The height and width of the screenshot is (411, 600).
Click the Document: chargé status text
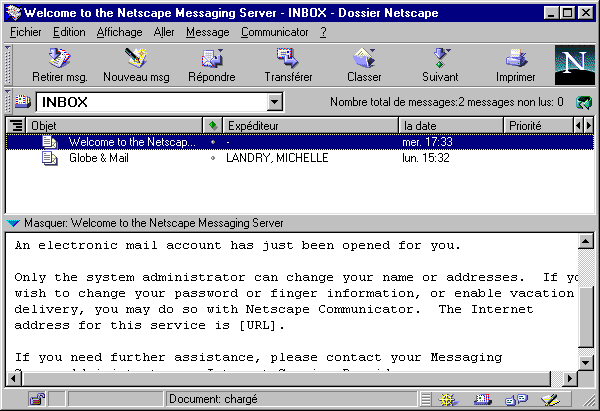pyautogui.click(x=213, y=400)
